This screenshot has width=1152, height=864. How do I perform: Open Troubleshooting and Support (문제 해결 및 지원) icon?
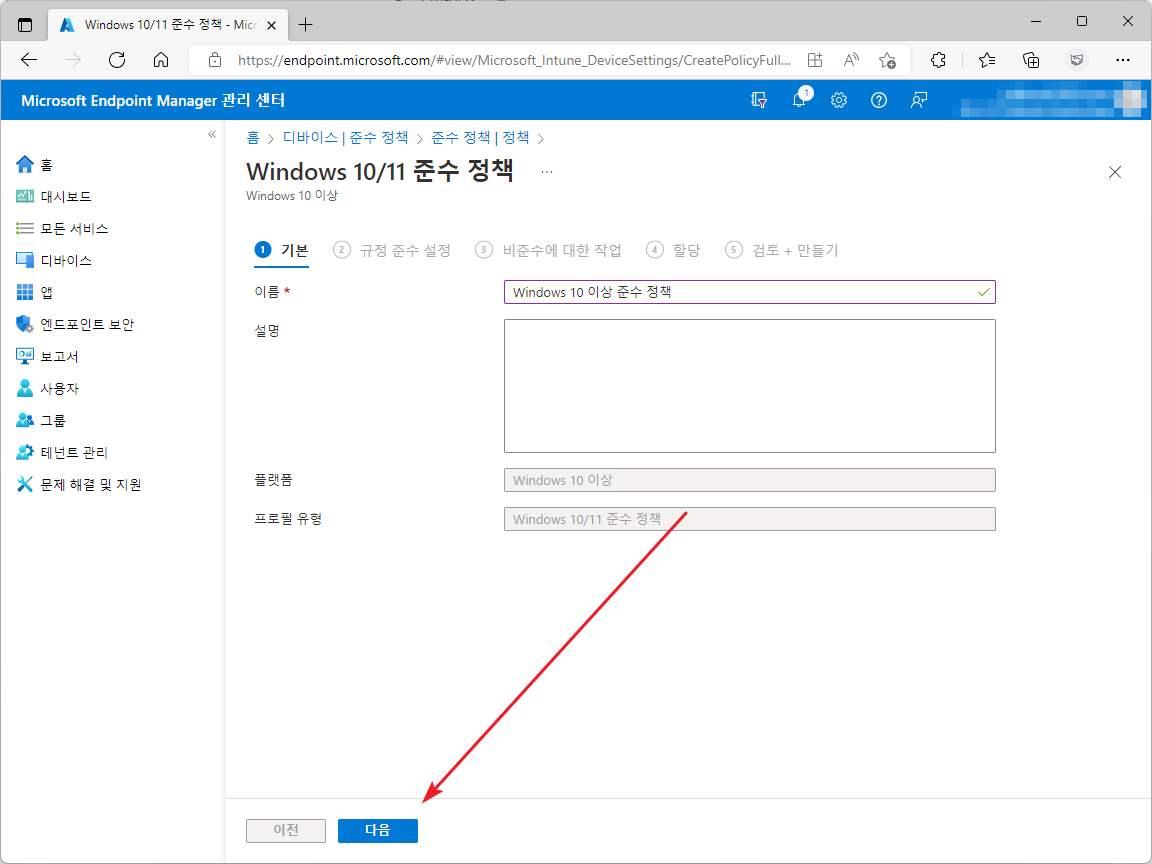pyautogui.click(x=25, y=484)
